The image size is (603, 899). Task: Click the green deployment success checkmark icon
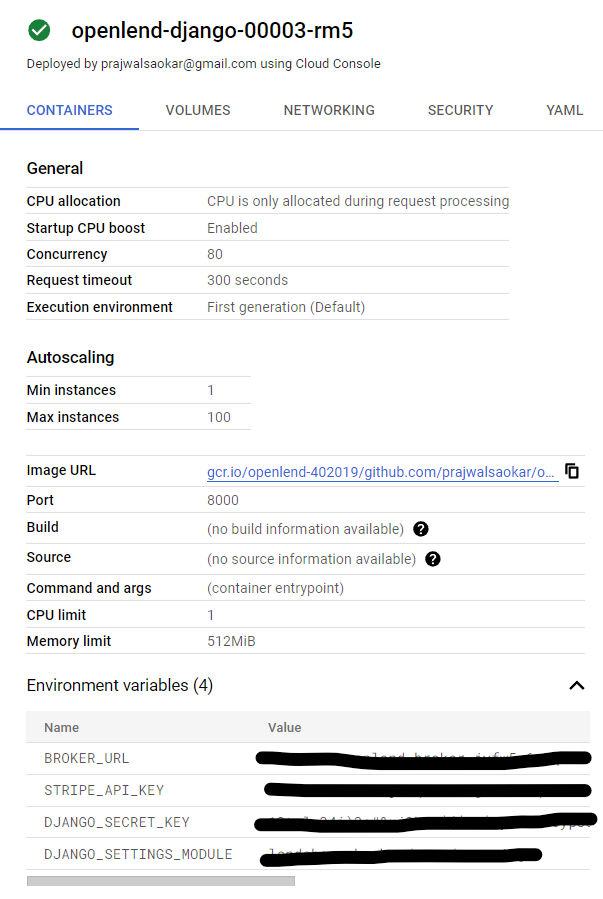40,31
